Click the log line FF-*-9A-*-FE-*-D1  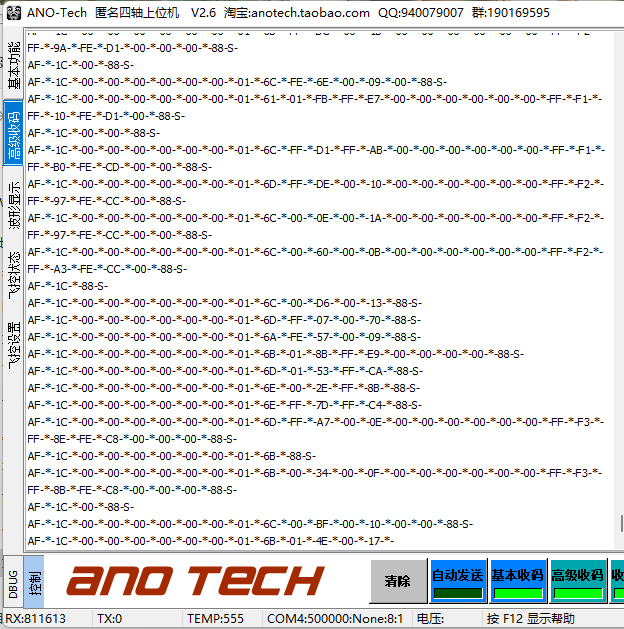[132, 48]
